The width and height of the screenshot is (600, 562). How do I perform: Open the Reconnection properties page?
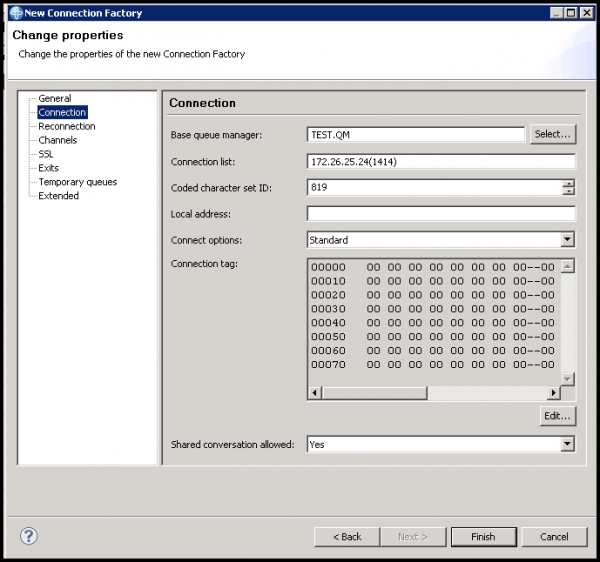[x=66, y=126]
